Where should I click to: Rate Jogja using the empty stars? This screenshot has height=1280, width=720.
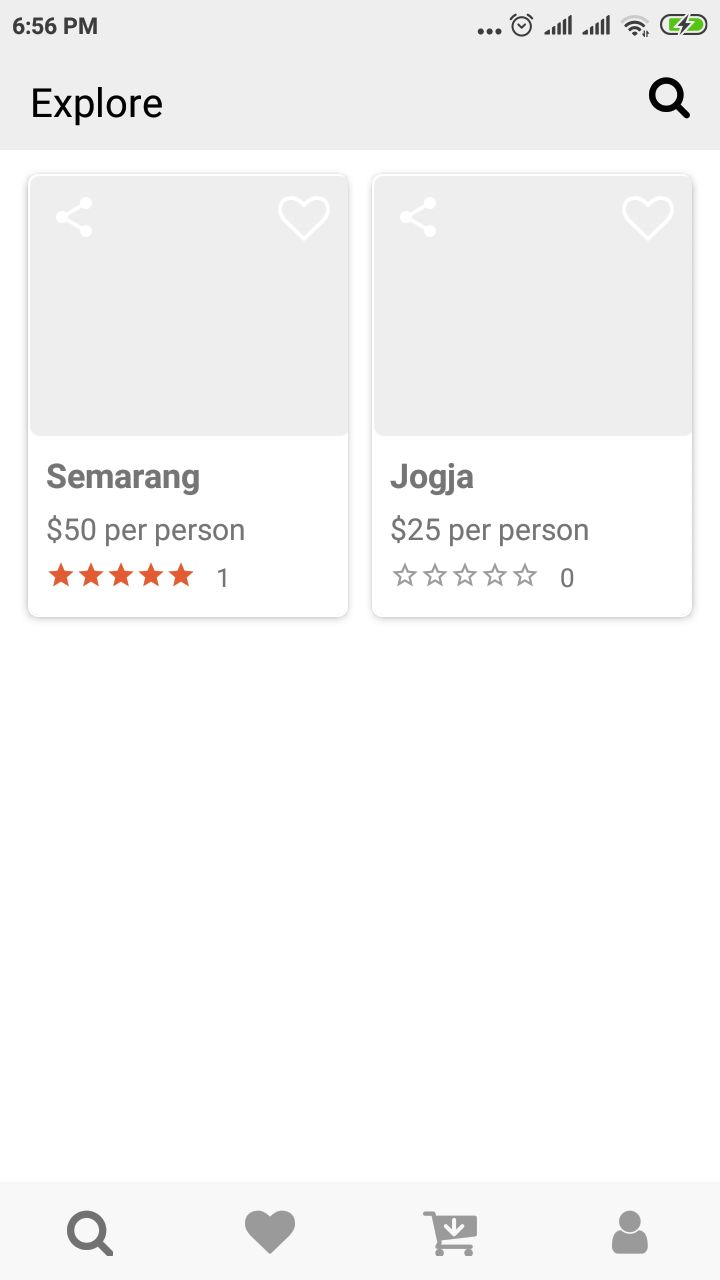coord(465,576)
